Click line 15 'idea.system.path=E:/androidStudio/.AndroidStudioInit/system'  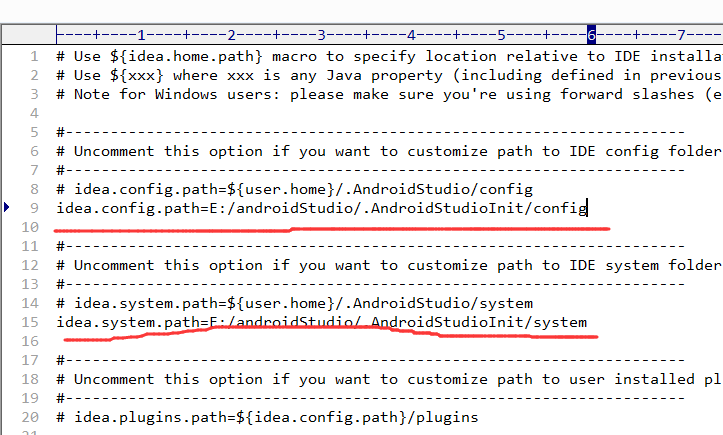tap(322, 322)
